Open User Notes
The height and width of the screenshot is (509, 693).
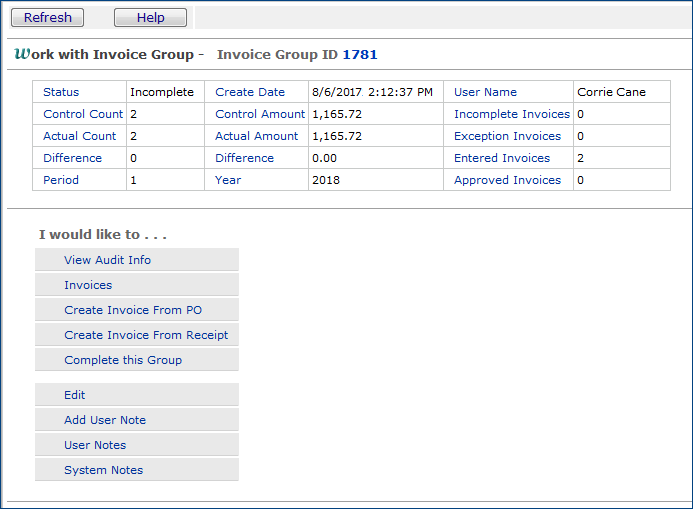95,445
